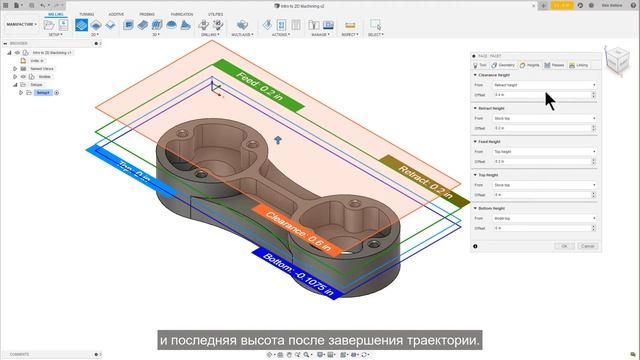
Task: Click the OK button
Action: (x=564, y=246)
